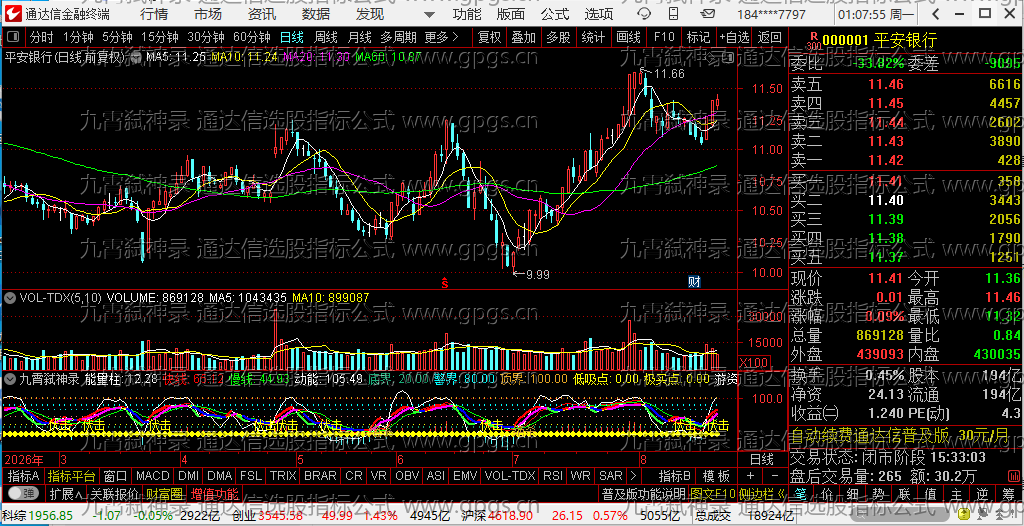Select the 指标平台 tab
The image size is (1024, 526).
click(x=71, y=476)
